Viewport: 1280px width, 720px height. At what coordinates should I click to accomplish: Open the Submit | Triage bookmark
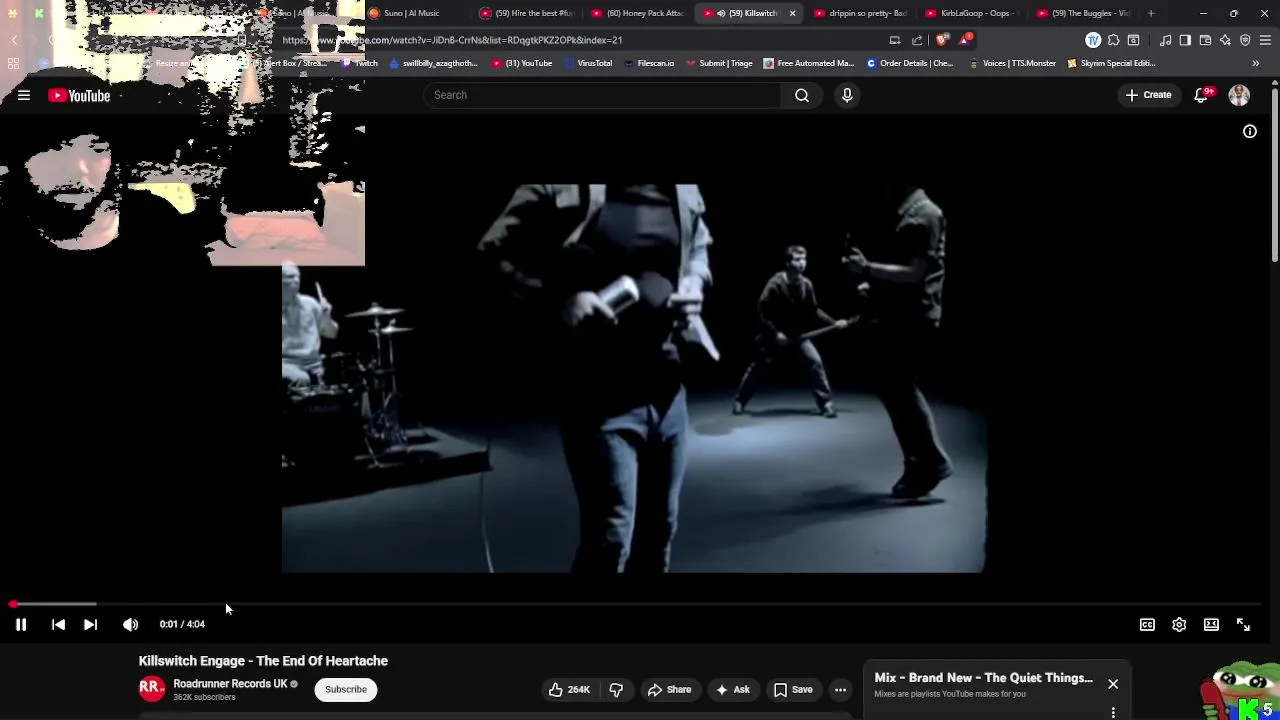718,63
